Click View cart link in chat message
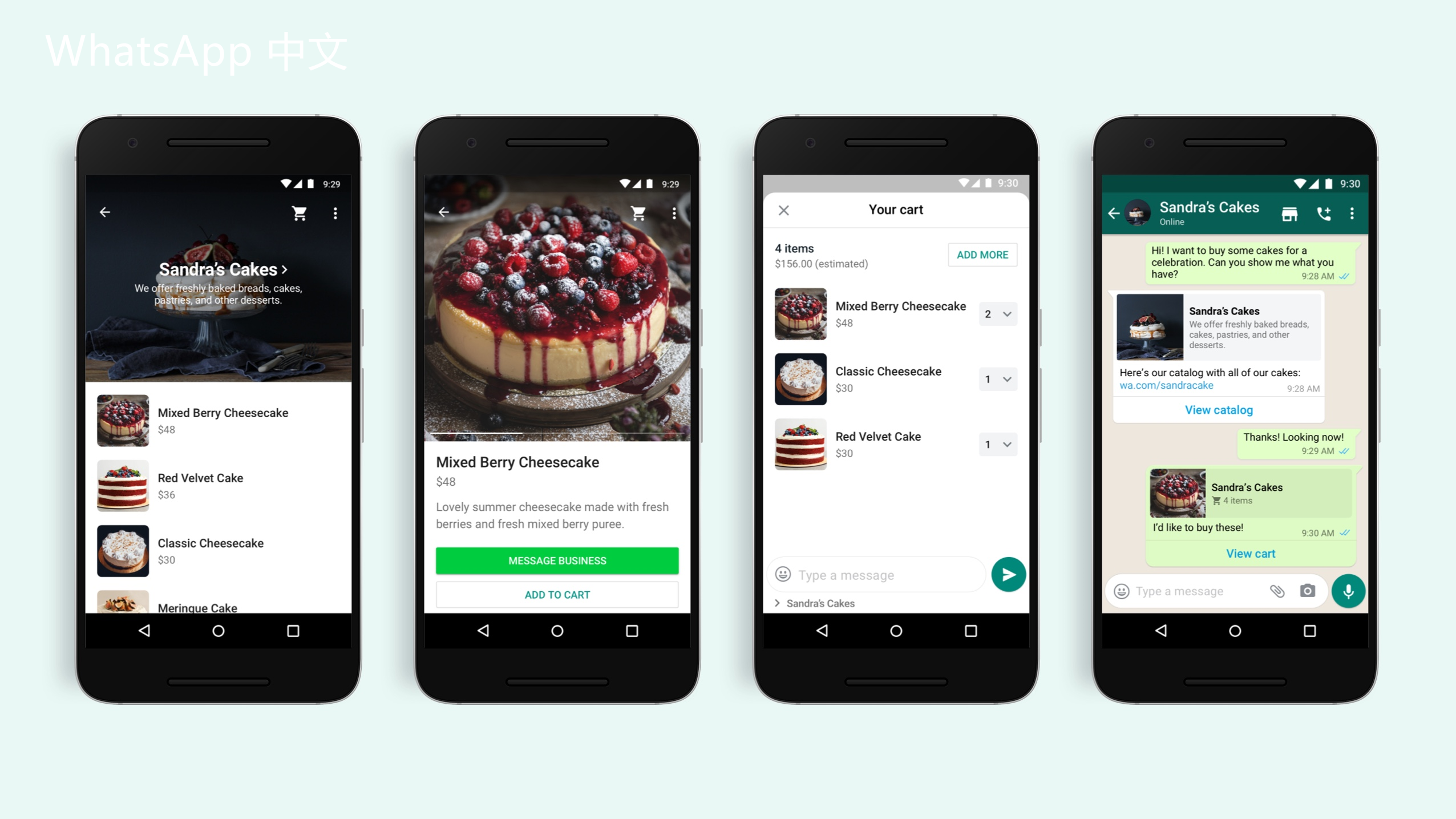The image size is (1456, 819). [1248, 553]
